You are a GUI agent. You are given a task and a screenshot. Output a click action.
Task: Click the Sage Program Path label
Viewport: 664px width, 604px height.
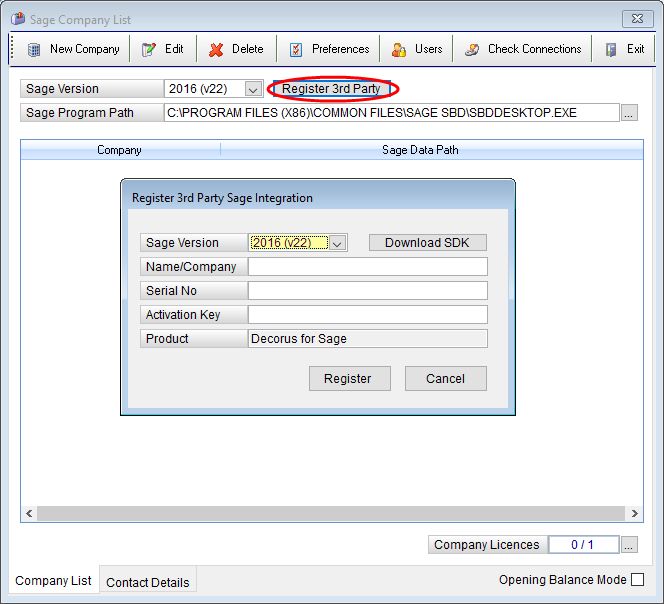92,113
